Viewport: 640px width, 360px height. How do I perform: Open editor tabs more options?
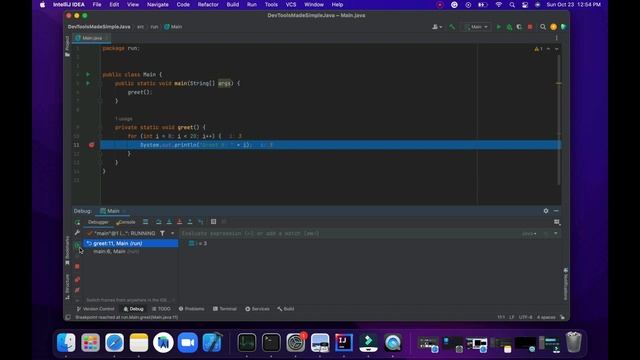(556, 38)
